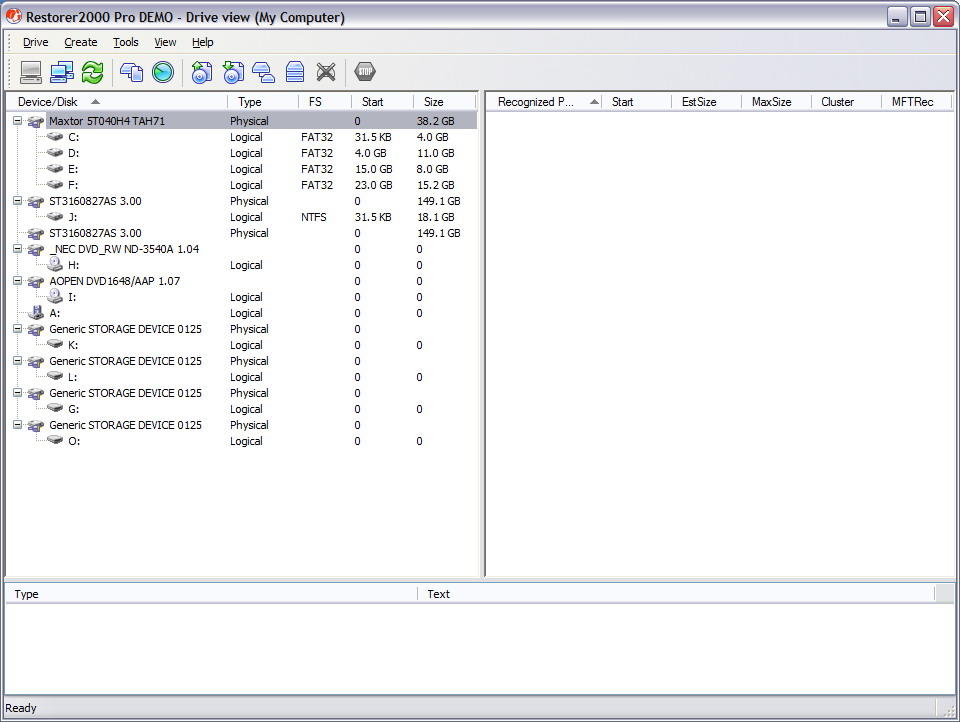This screenshot has height=722, width=960.
Task: Click the floppy drive icon for A:
Action: tap(37, 312)
